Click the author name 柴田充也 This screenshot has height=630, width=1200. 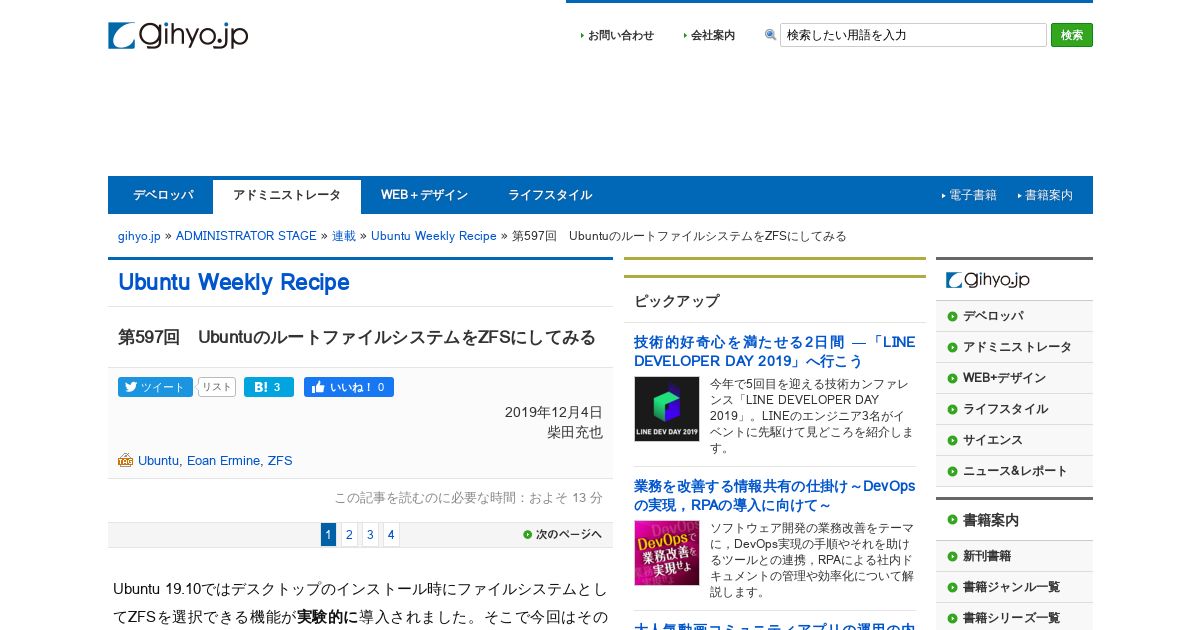tap(575, 432)
